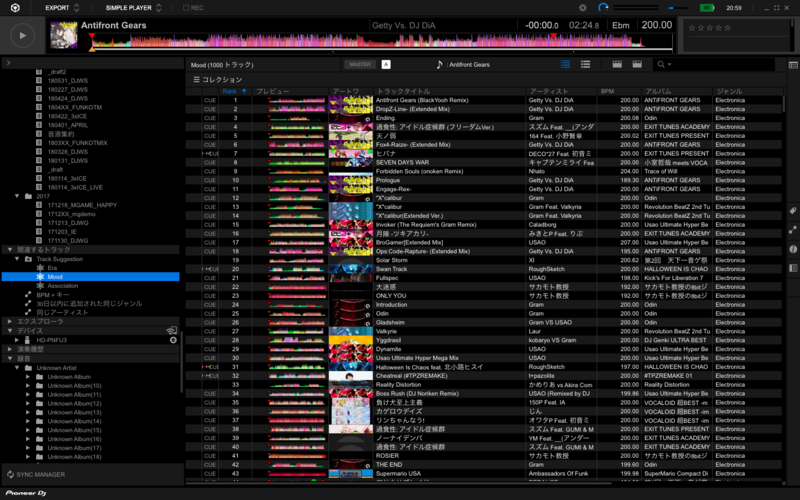
Task: Click the green battery indicator in top bar
Action: point(707,8)
